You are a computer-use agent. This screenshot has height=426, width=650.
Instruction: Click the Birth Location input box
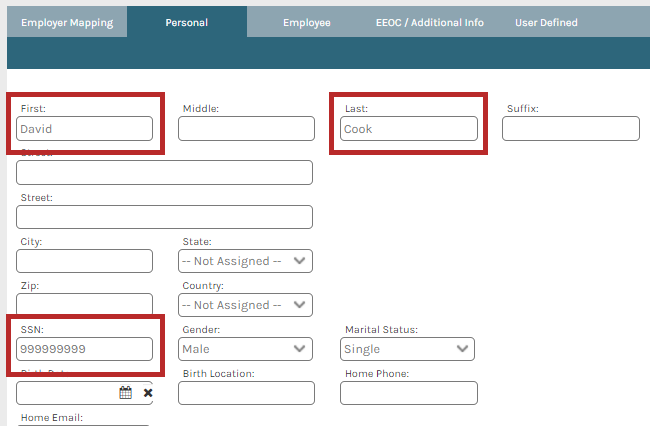pos(246,393)
